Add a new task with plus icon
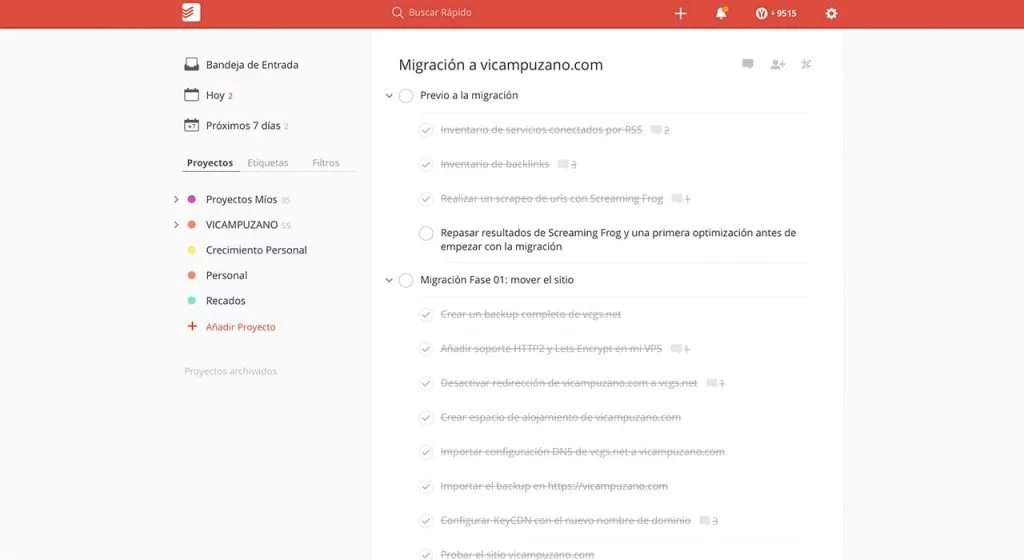1024x560 pixels. (x=680, y=13)
